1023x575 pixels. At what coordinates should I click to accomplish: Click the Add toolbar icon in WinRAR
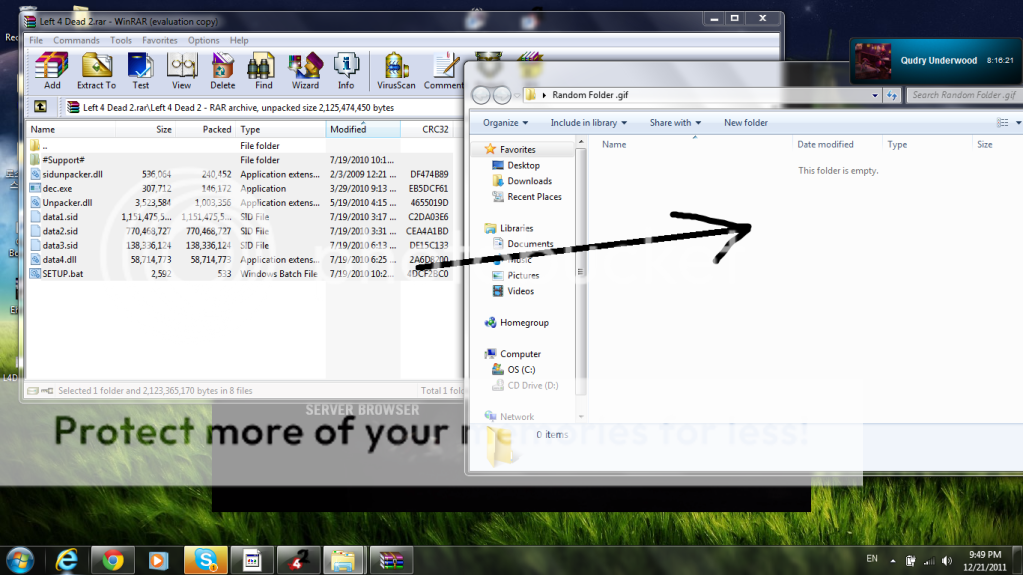pos(52,70)
